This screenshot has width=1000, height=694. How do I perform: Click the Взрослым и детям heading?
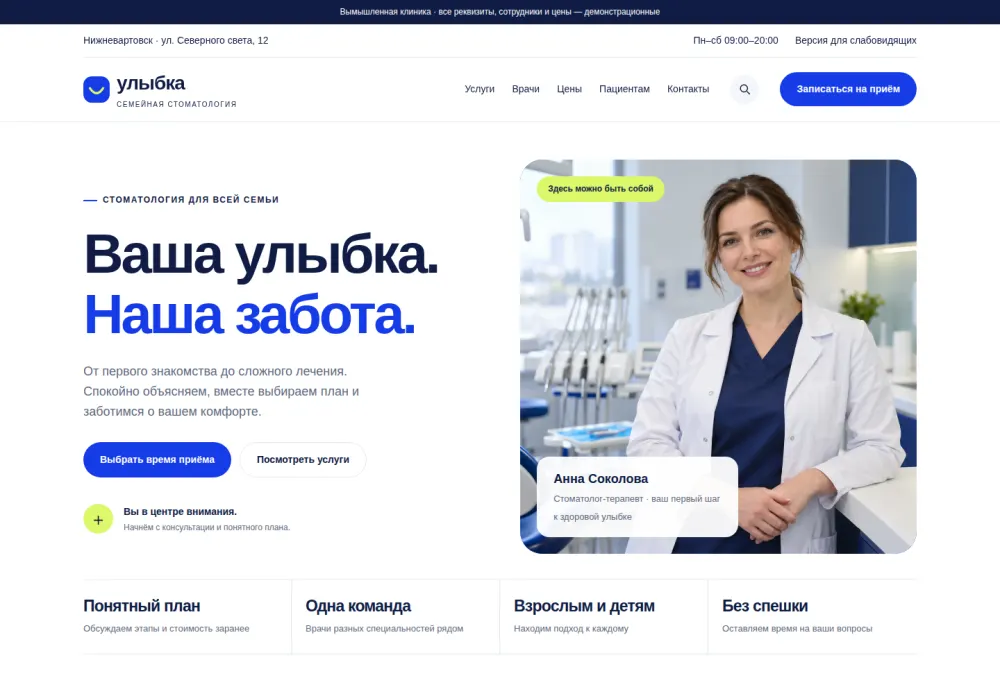click(x=584, y=606)
